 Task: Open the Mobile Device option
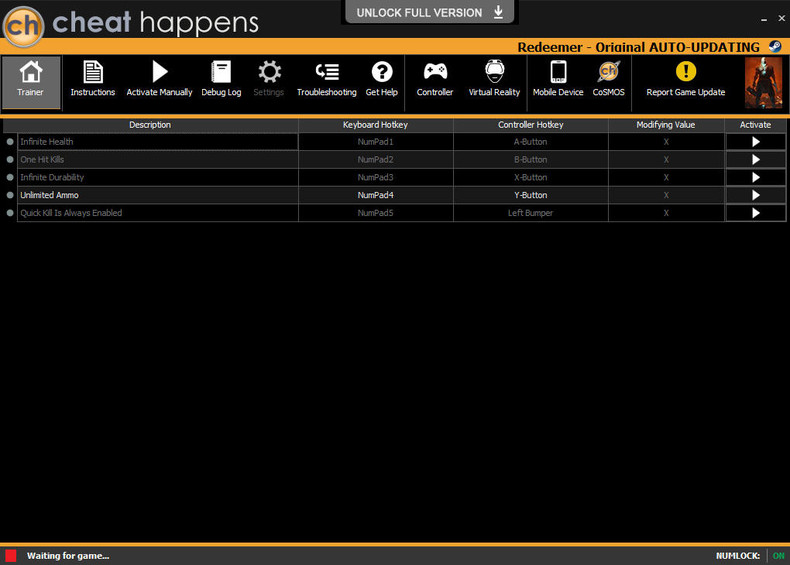click(x=558, y=79)
